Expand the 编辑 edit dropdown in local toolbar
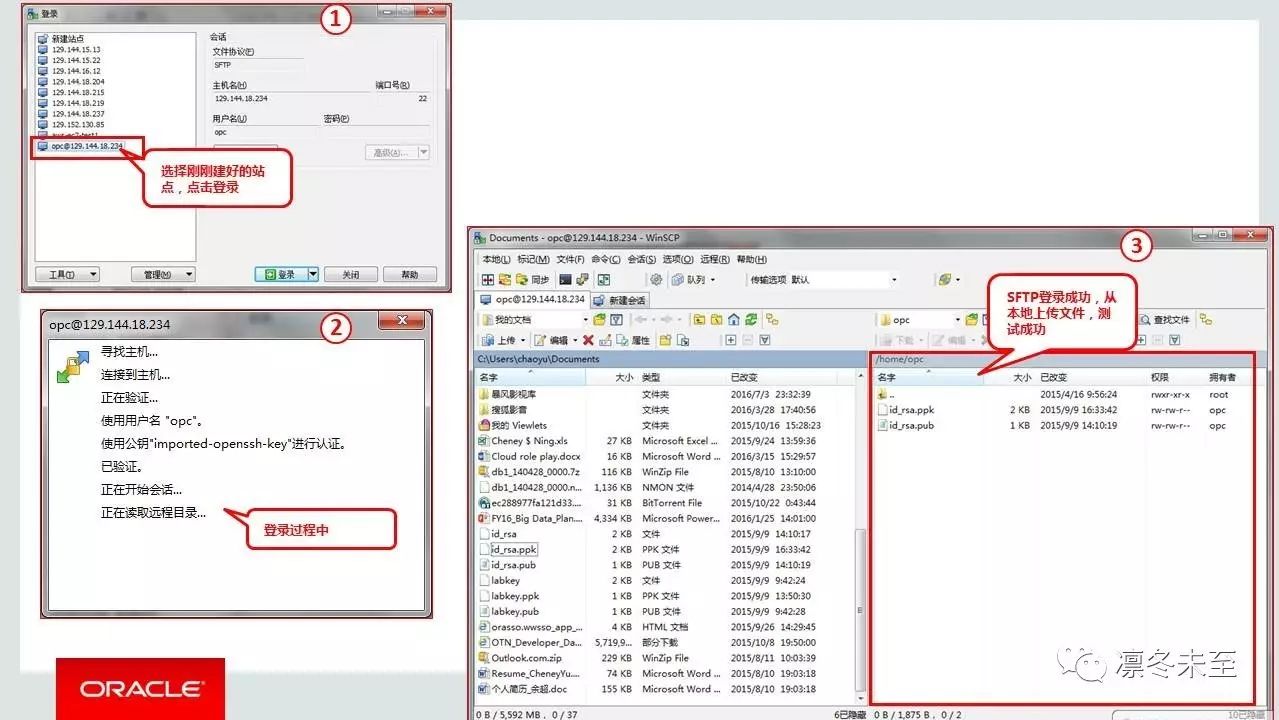Image resolution: width=1279 pixels, height=720 pixels. [575, 341]
